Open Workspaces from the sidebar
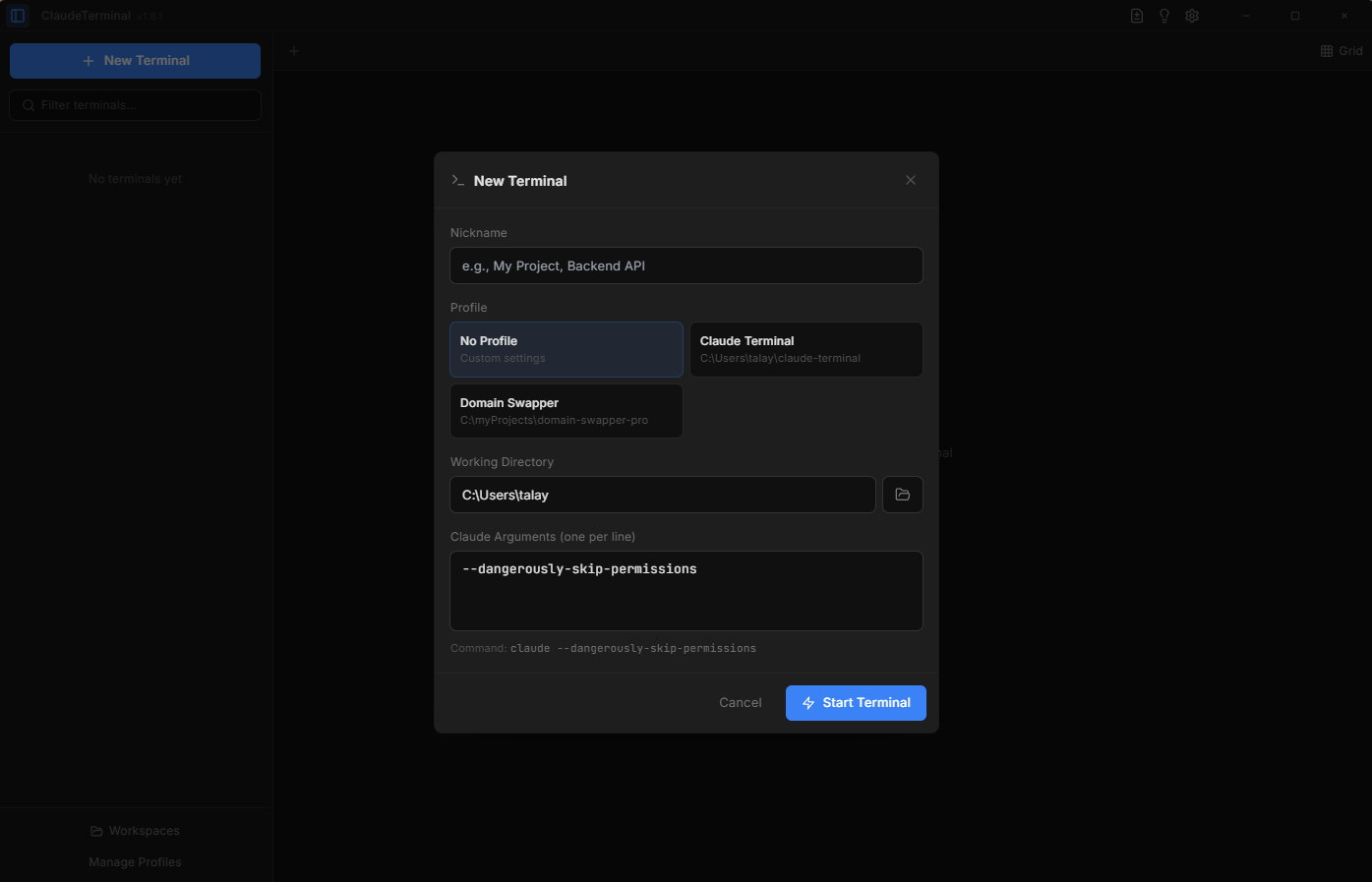This screenshot has height=882, width=1372. tap(135, 831)
